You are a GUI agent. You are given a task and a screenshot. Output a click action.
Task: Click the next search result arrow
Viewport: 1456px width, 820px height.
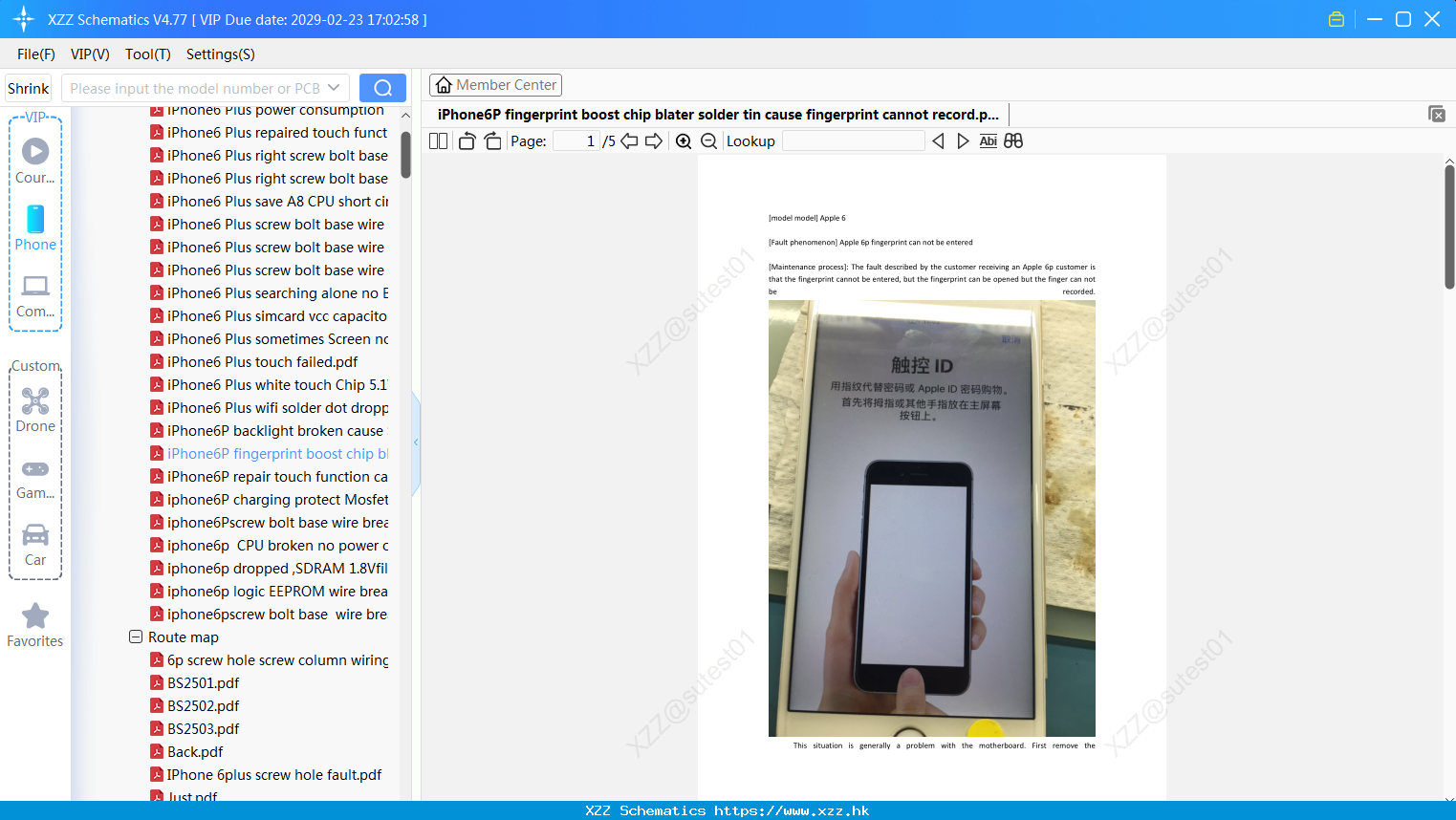coord(963,140)
